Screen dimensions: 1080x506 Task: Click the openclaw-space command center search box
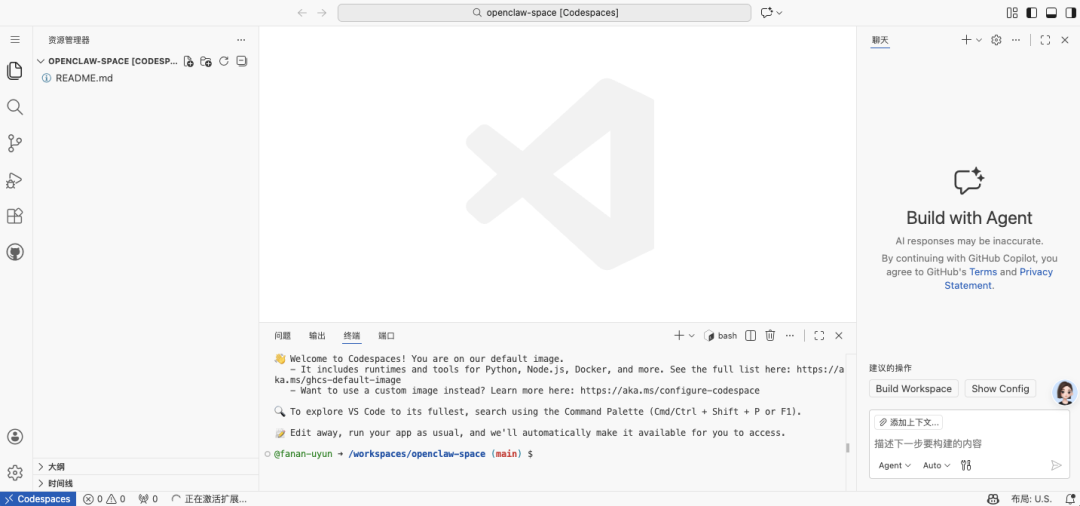click(x=544, y=12)
